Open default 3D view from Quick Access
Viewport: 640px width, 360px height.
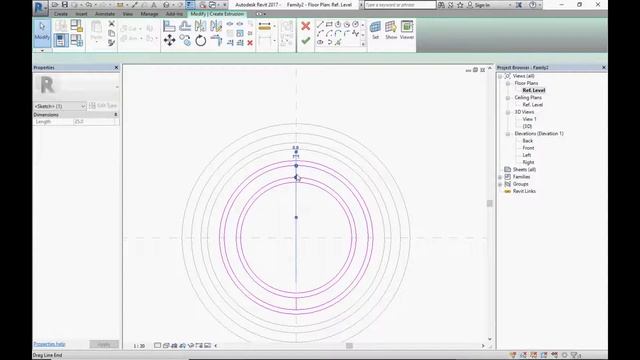[x=166, y=5]
